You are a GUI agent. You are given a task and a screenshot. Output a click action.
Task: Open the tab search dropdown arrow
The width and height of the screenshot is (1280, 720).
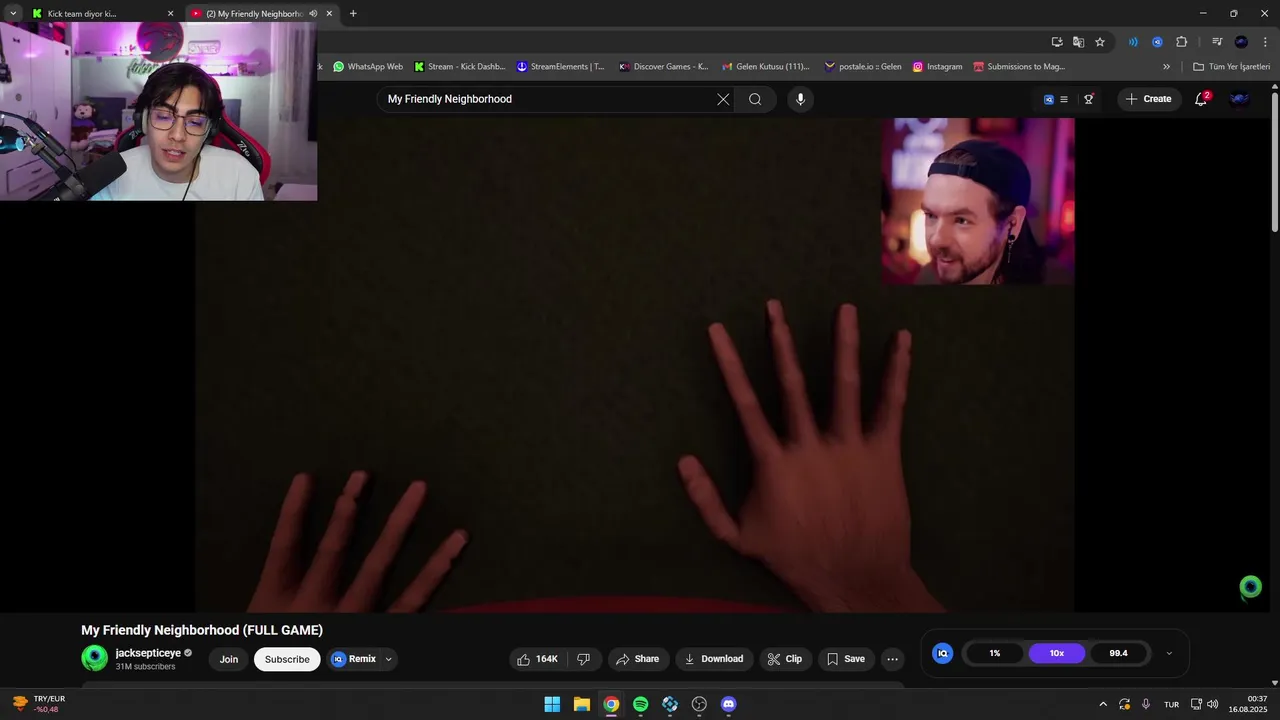coord(13,14)
